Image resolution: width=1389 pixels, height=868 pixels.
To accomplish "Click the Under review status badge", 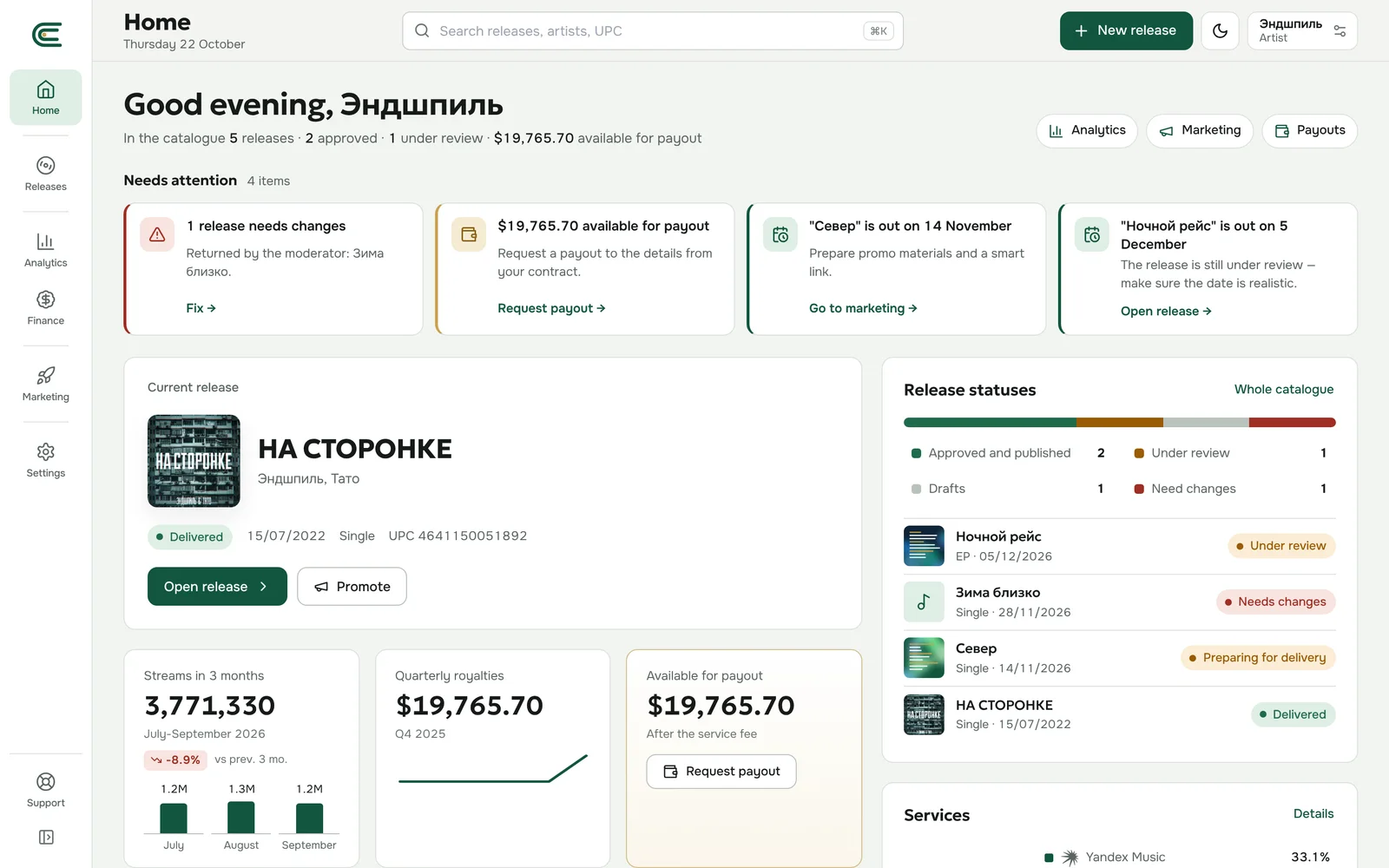I will 1281,546.
